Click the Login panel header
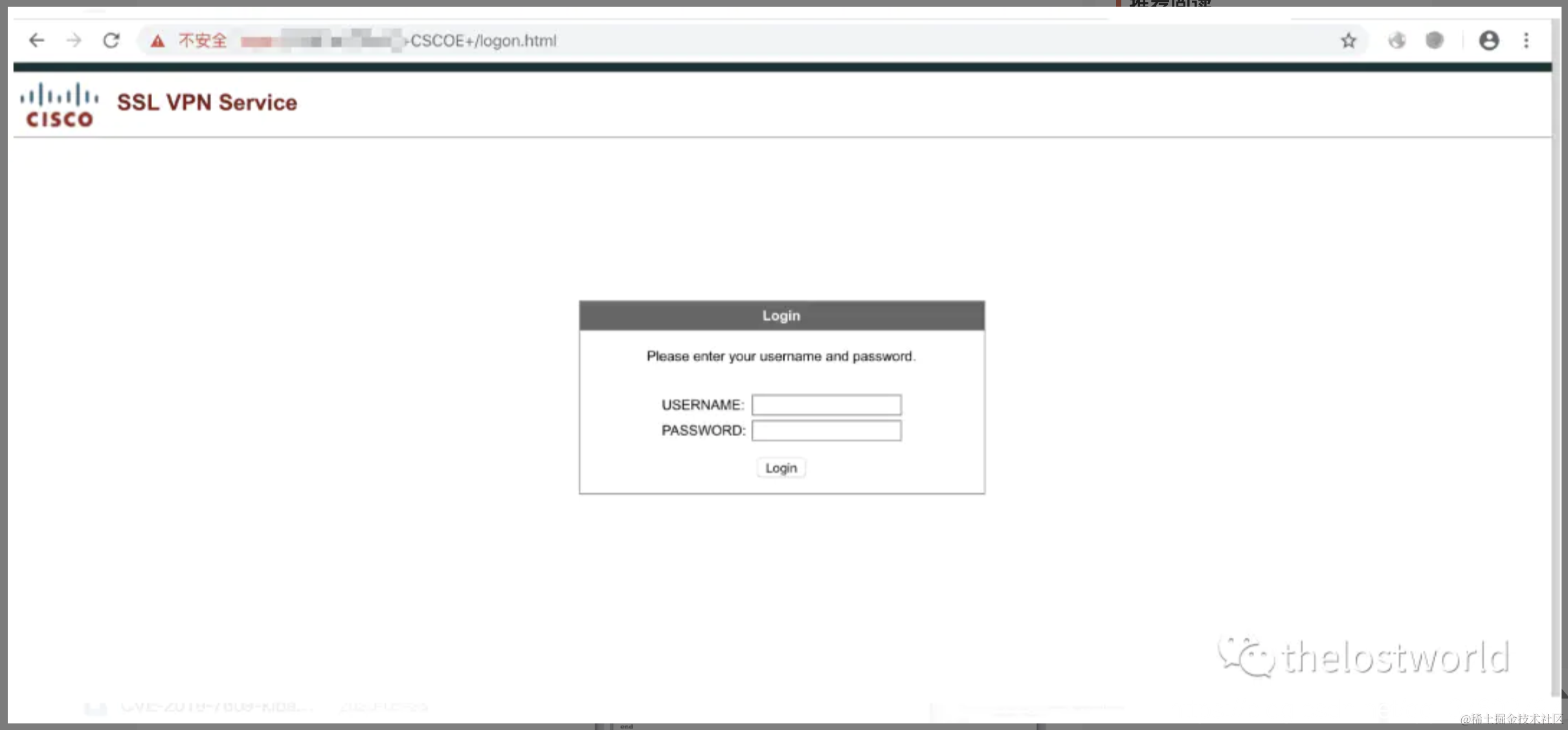Screen dimensions: 1568x730 pos(781,316)
